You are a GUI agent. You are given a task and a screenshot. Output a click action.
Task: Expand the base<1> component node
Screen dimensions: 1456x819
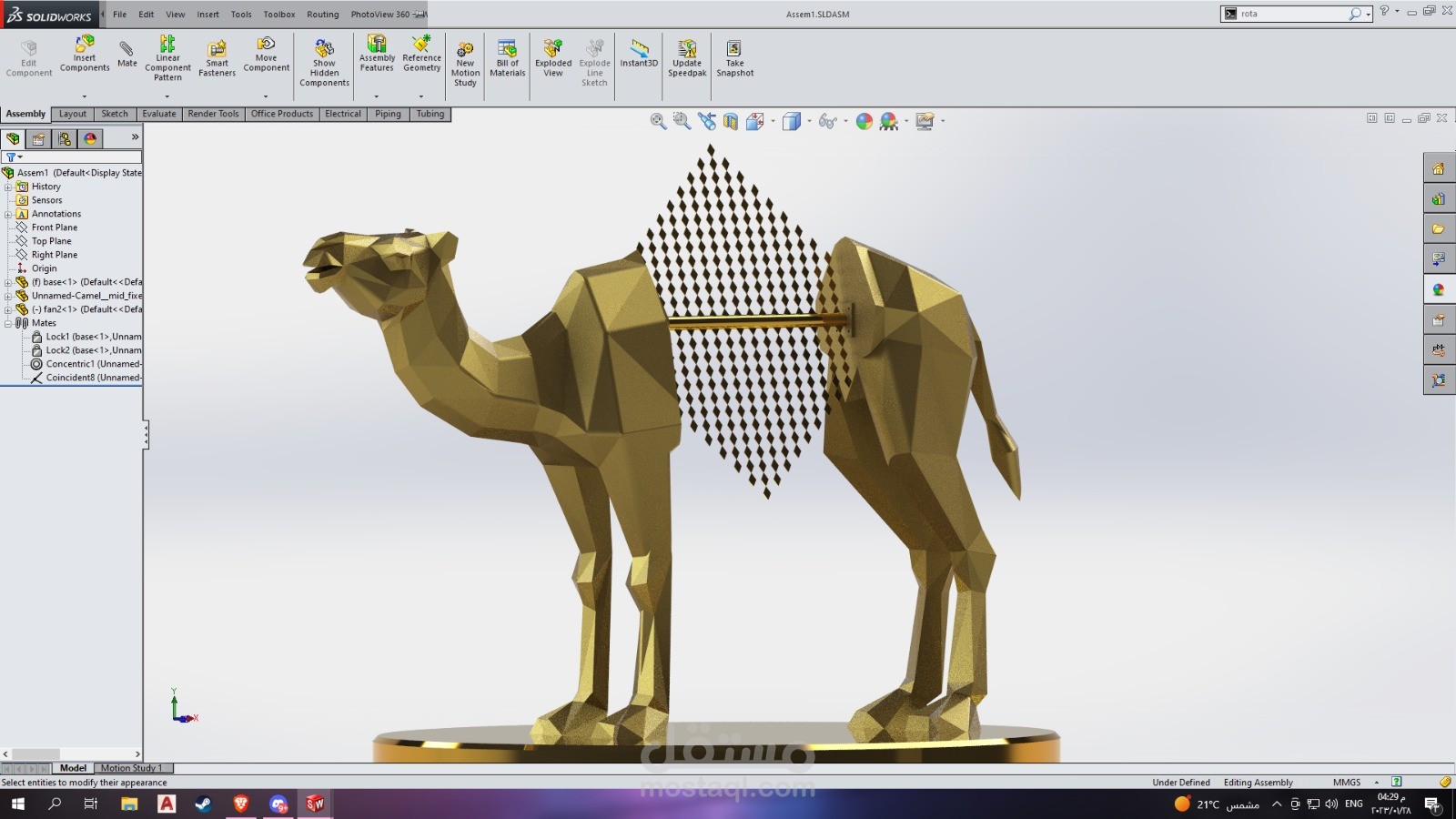pyautogui.click(x=8, y=282)
